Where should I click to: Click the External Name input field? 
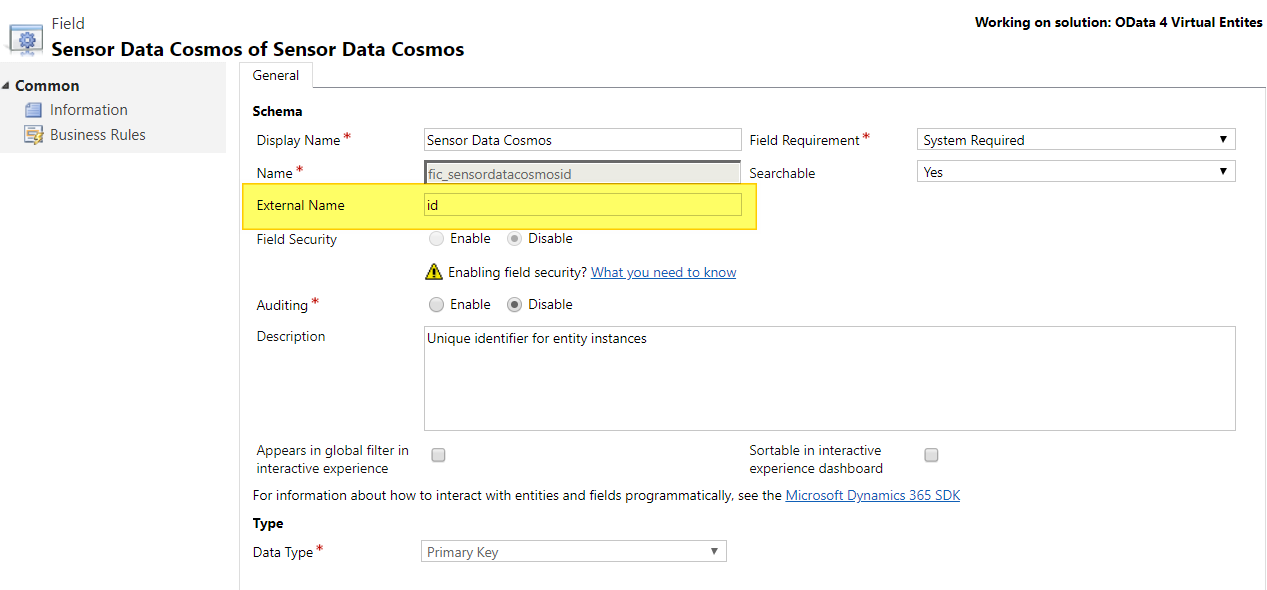[x=583, y=205]
